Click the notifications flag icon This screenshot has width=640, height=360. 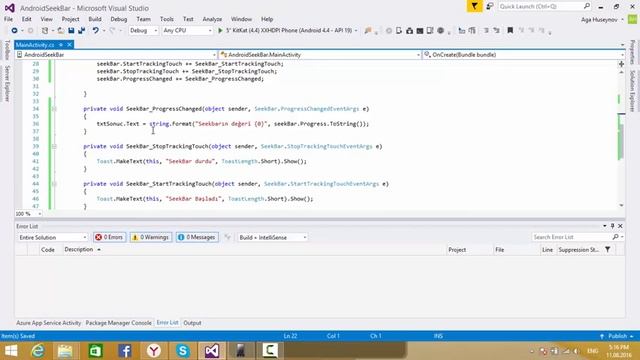474,6
